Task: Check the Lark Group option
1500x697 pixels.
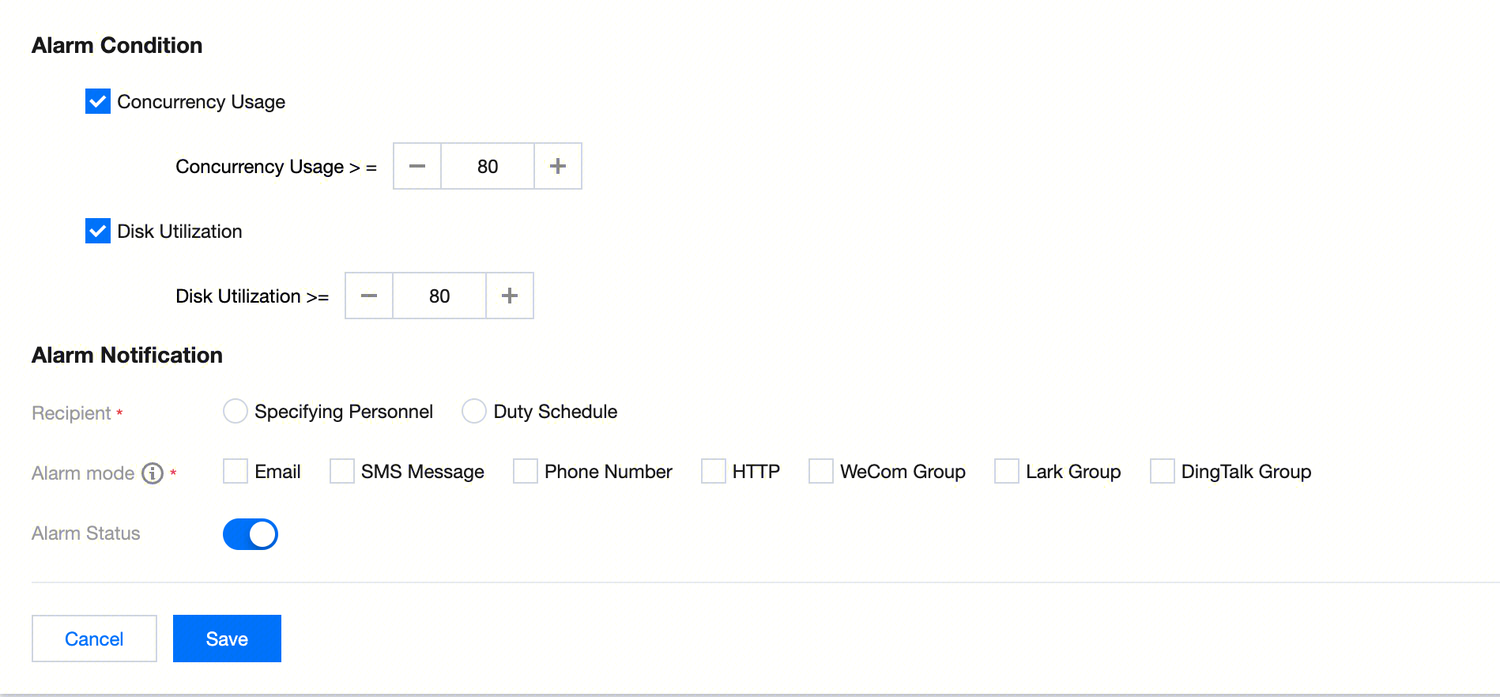Action: (x=1006, y=472)
